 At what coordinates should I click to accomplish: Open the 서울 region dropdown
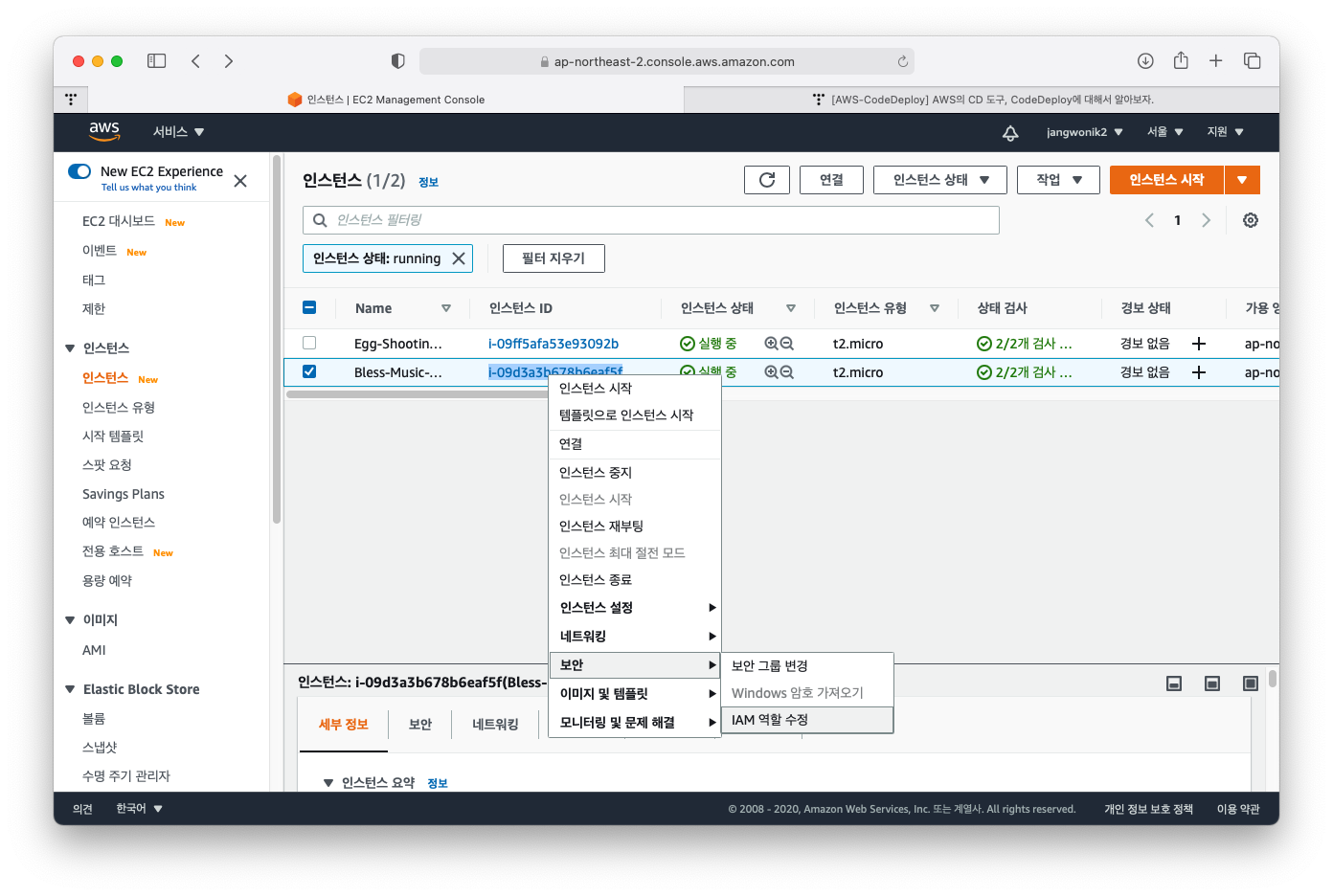click(1165, 132)
